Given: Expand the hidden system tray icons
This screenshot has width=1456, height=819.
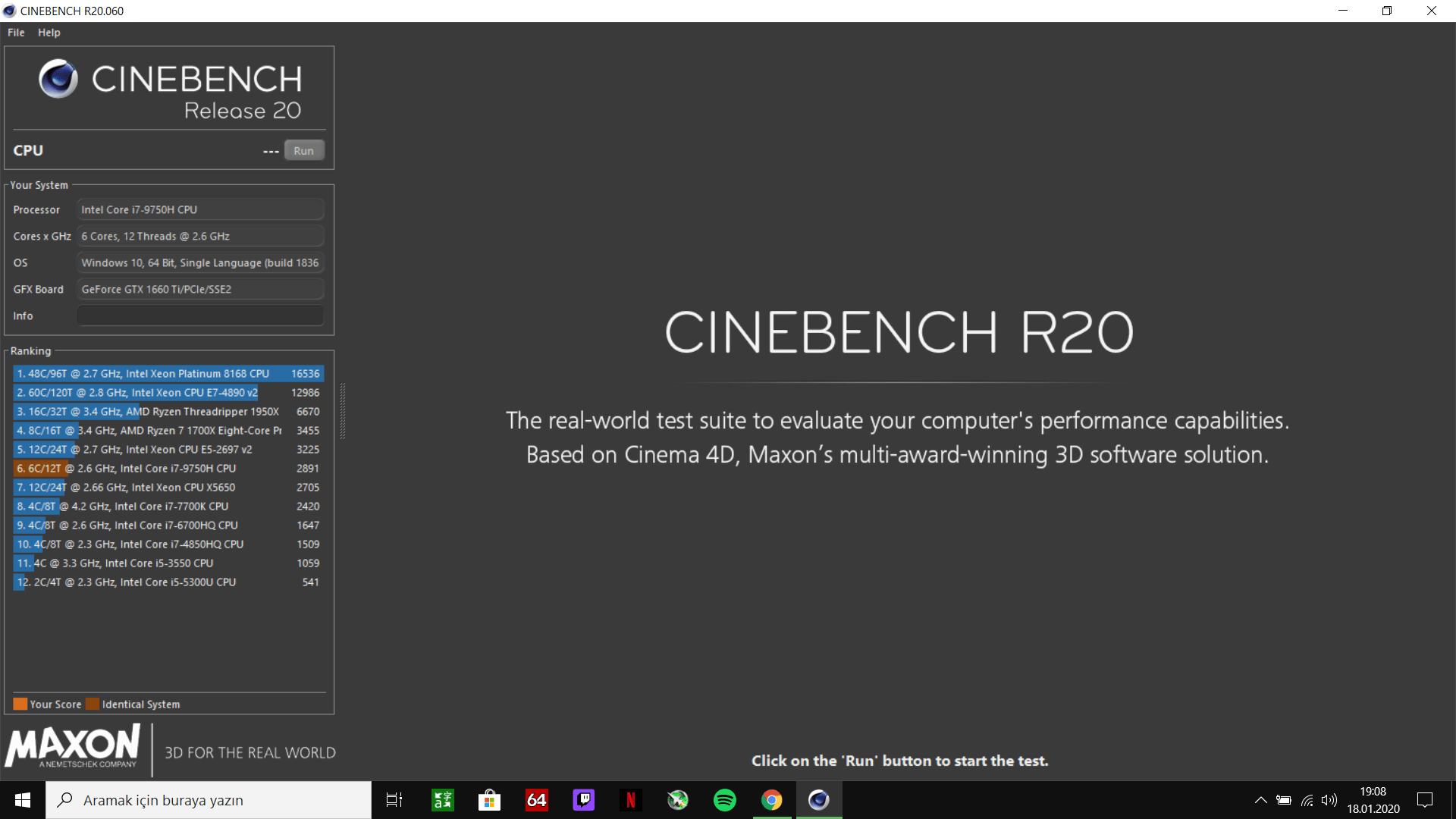Looking at the screenshot, I should click(x=1260, y=800).
